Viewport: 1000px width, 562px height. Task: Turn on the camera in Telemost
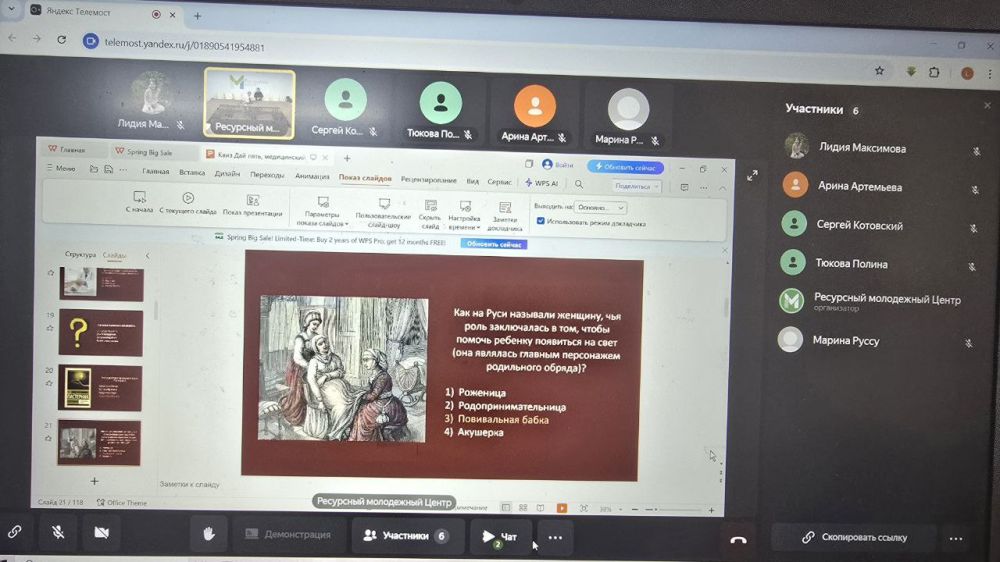[x=101, y=532]
